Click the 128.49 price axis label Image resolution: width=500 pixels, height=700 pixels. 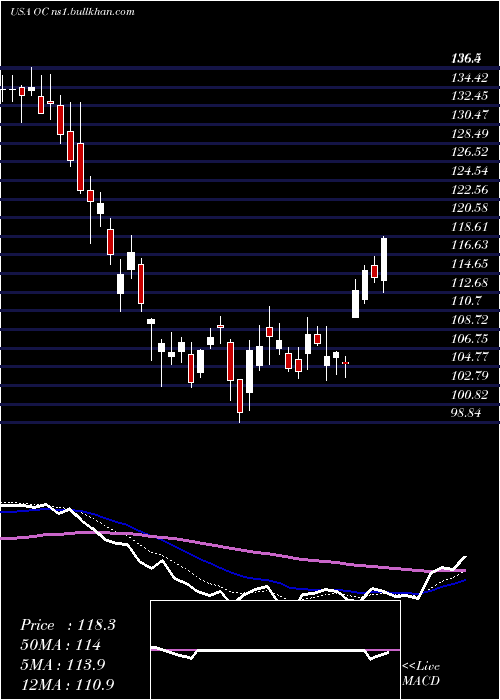point(470,133)
